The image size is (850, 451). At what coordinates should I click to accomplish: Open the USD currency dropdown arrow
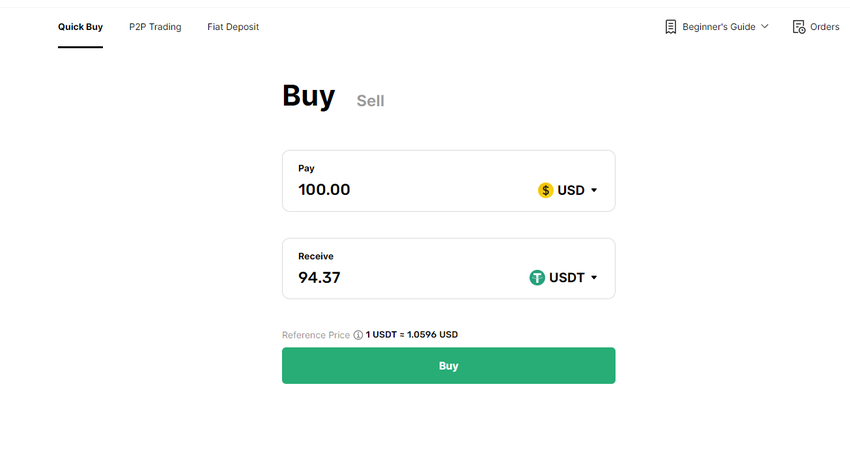tap(594, 190)
